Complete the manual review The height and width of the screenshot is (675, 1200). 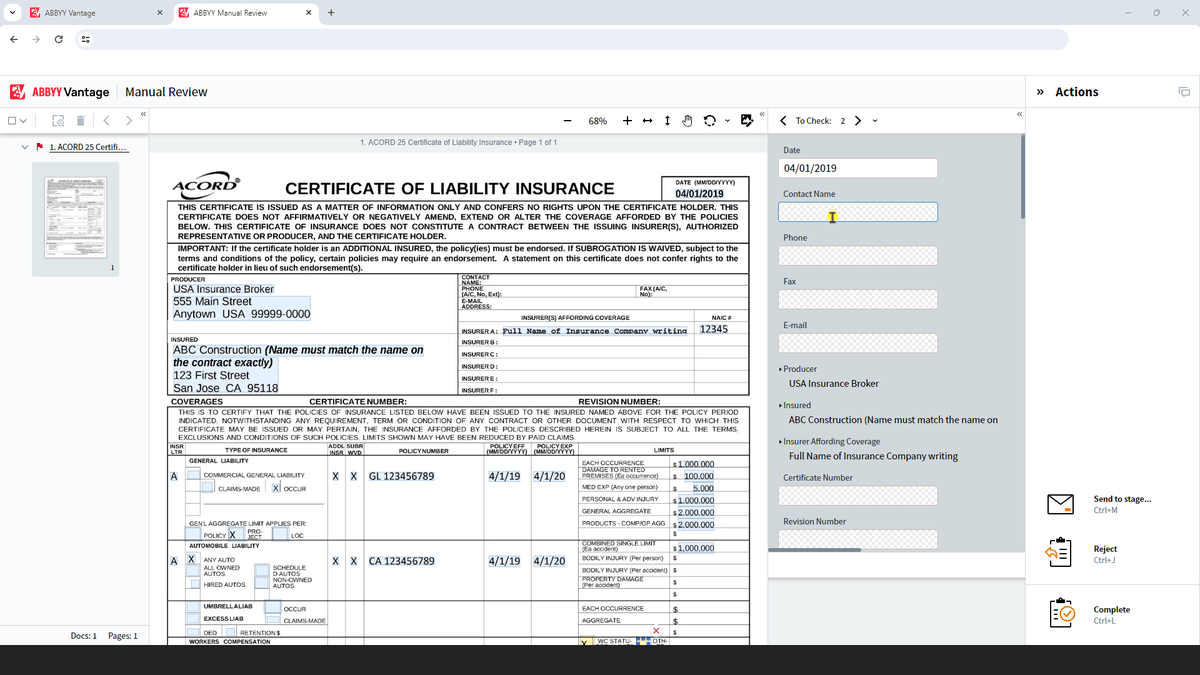(x=1112, y=609)
